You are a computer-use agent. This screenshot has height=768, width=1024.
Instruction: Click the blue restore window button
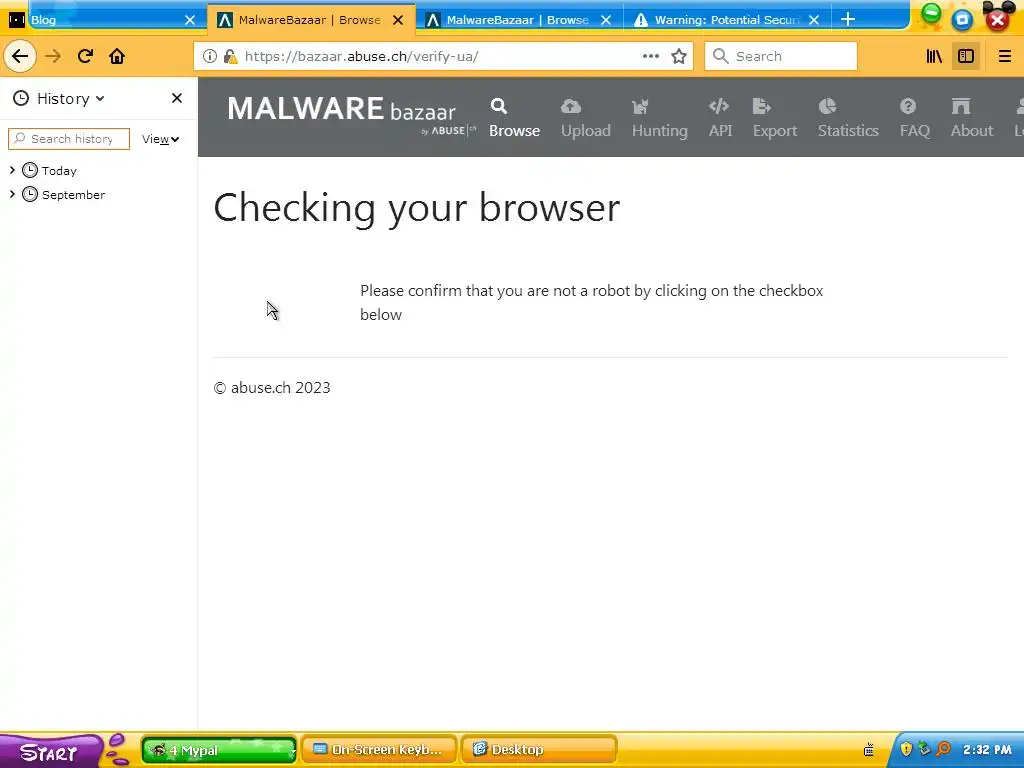click(x=963, y=20)
